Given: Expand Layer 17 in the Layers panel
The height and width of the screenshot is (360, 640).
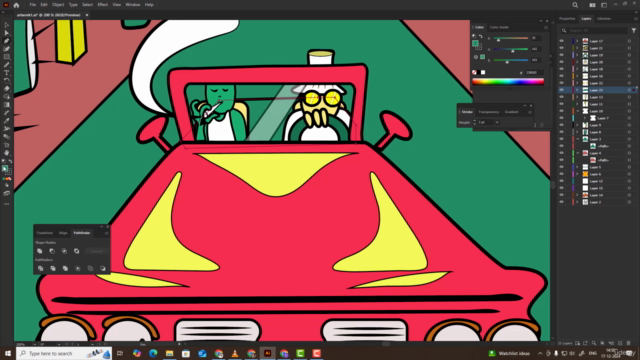Looking at the screenshot, I should pos(578,41).
